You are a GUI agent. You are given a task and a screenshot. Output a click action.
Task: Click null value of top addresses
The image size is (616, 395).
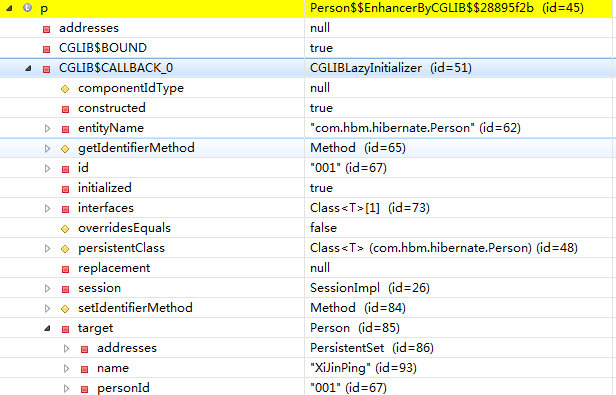320,28
